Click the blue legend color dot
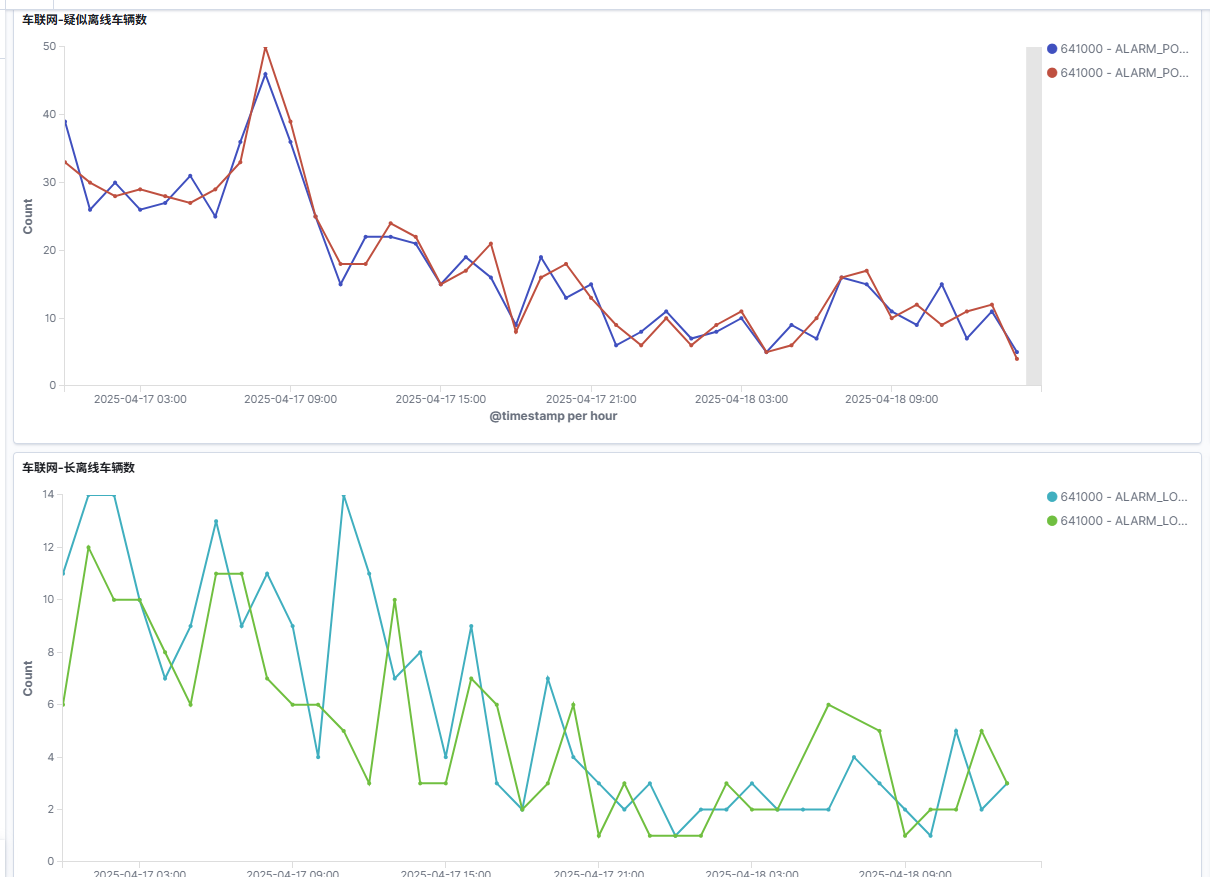This screenshot has height=877, width=1210. click(1052, 49)
